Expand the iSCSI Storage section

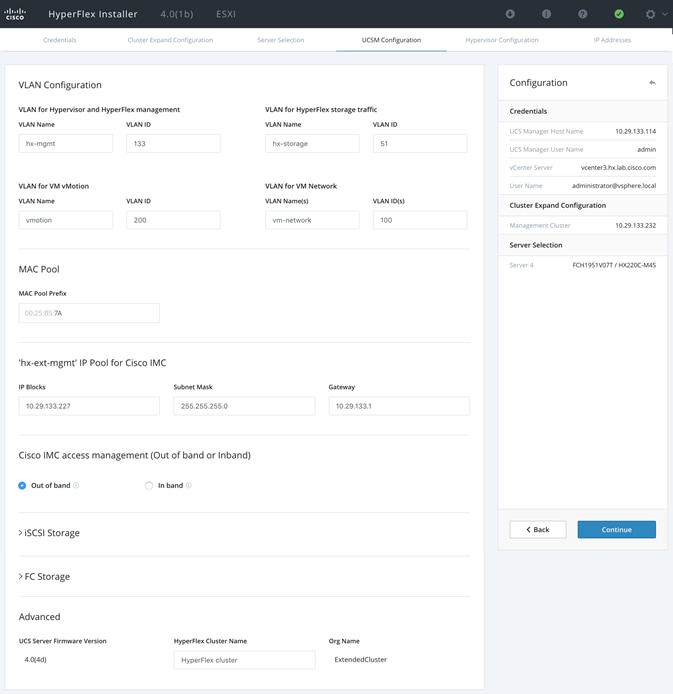pos(49,533)
